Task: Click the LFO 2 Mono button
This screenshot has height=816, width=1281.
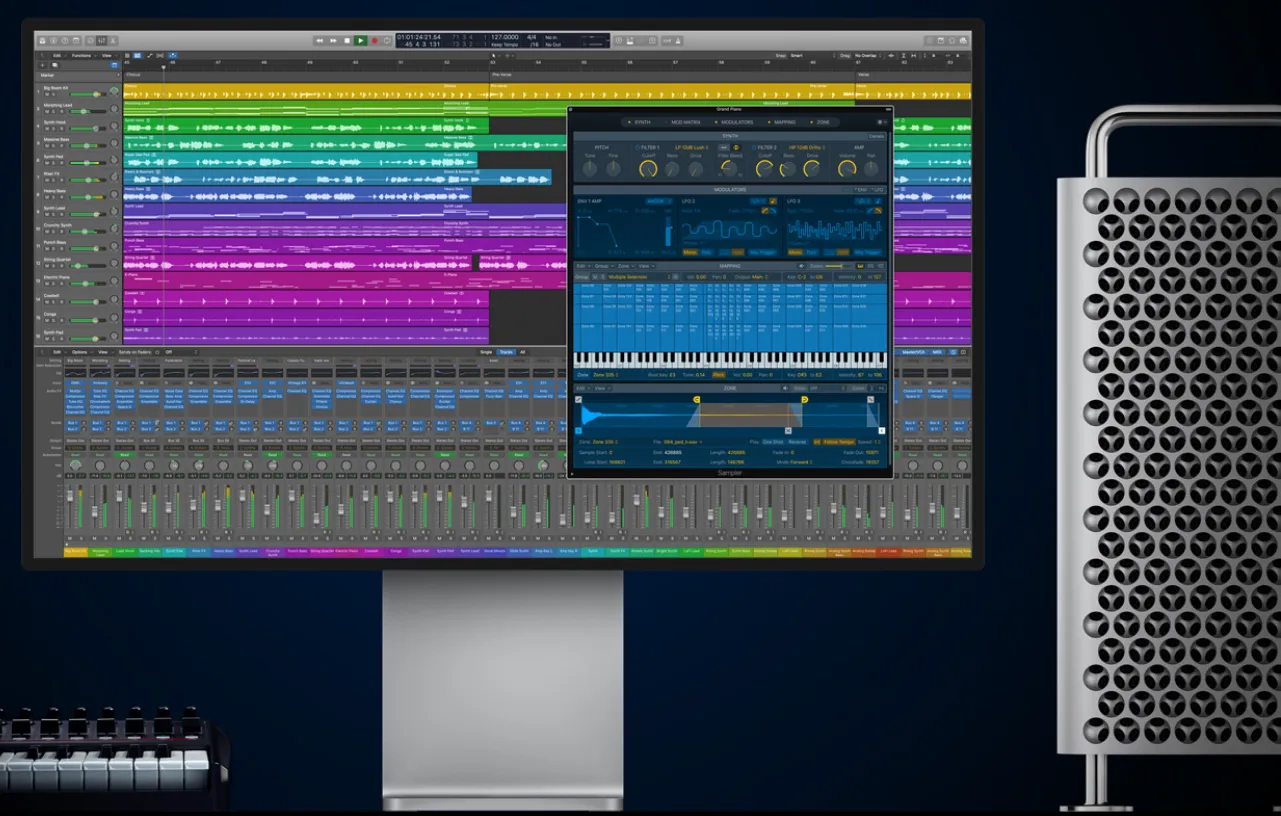Action: [x=690, y=252]
